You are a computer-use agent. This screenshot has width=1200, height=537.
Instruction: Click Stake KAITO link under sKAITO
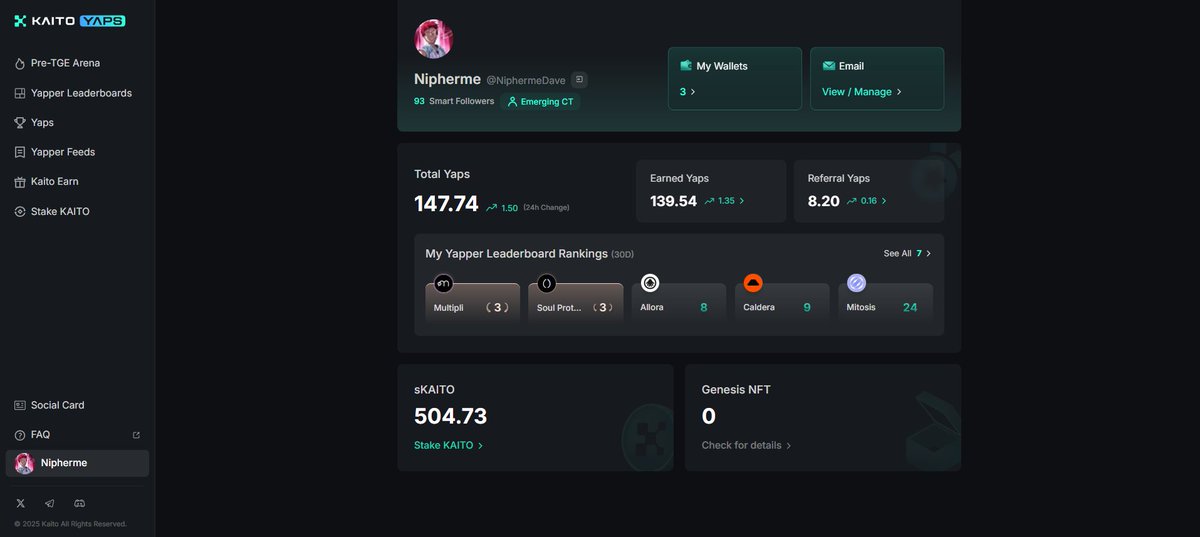[x=449, y=445]
